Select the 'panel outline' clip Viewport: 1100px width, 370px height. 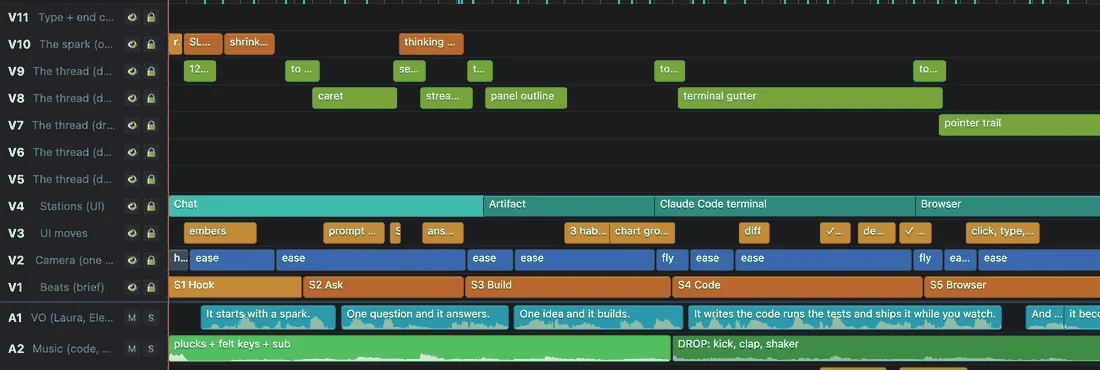pyautogui.click(x=526, y=98)
